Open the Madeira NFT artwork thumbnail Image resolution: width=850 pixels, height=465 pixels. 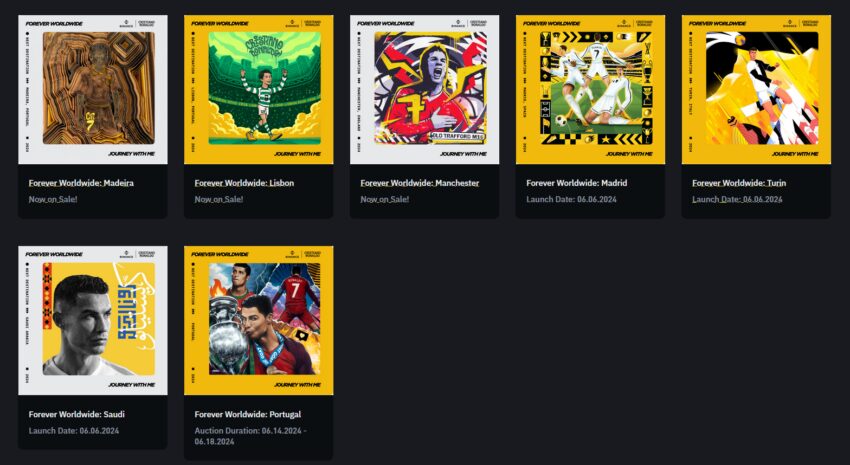[93, 89]
